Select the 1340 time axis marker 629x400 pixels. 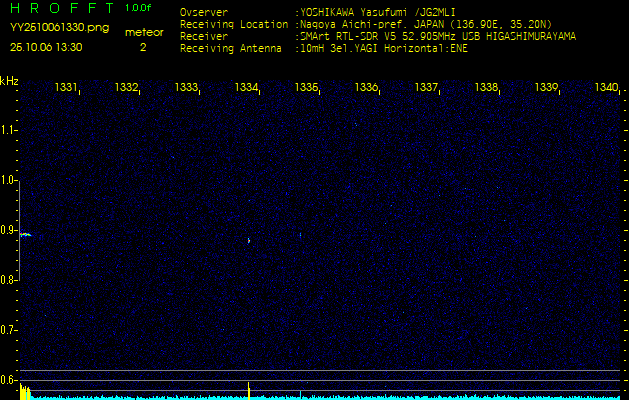coord(606,88)
